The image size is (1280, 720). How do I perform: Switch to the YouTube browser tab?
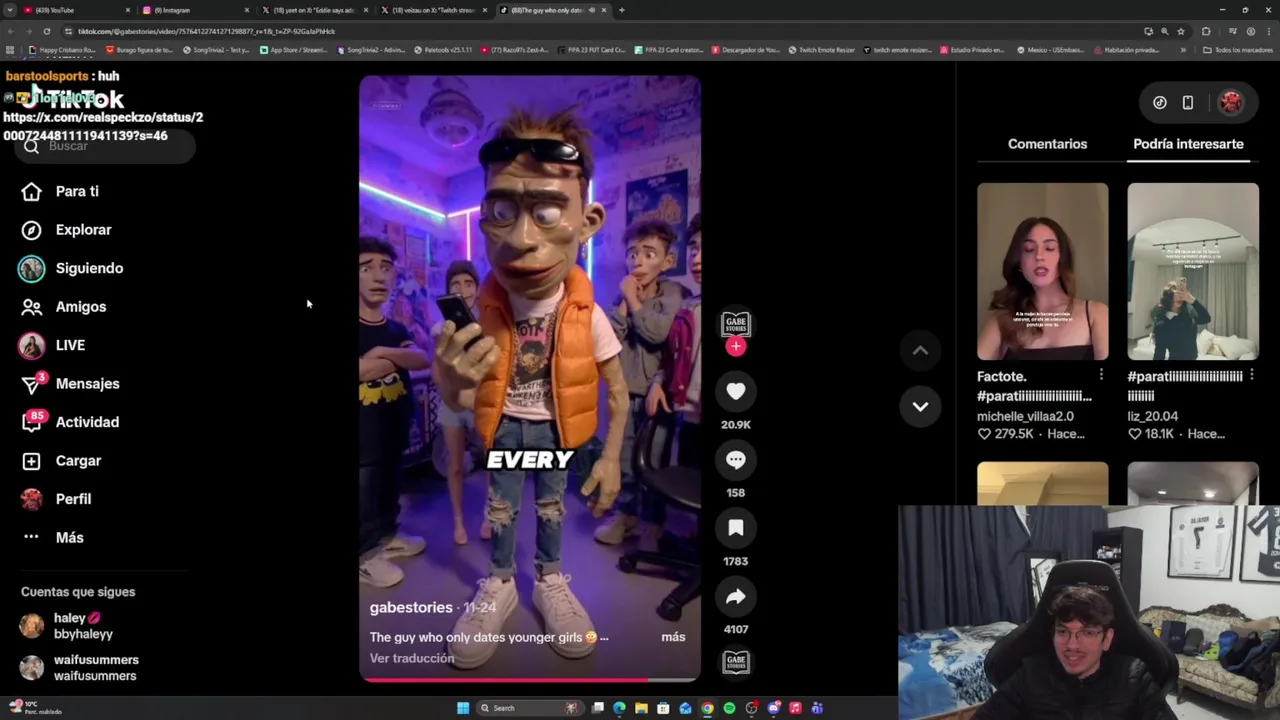click(x=75, y=10)
